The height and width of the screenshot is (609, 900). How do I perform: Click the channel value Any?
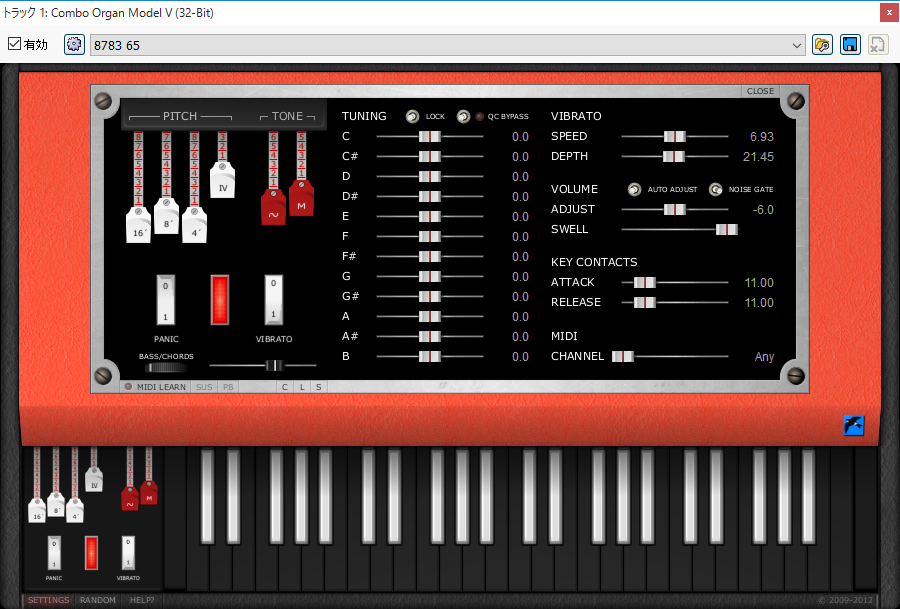point(764,356)
